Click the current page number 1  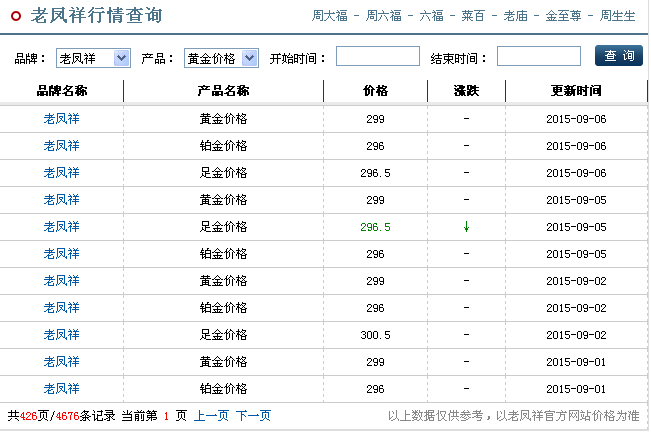166,416
